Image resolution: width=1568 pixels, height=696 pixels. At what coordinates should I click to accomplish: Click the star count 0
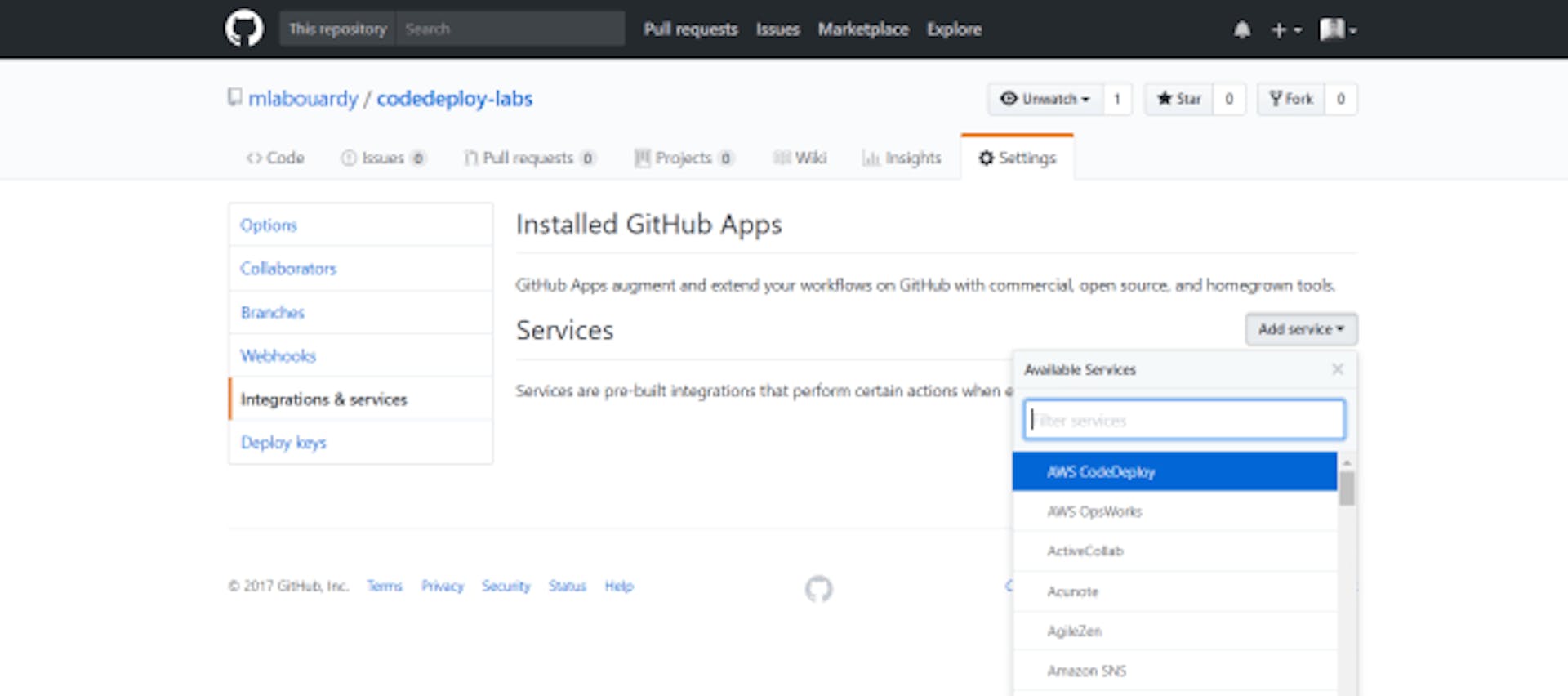coord(1228,99)
